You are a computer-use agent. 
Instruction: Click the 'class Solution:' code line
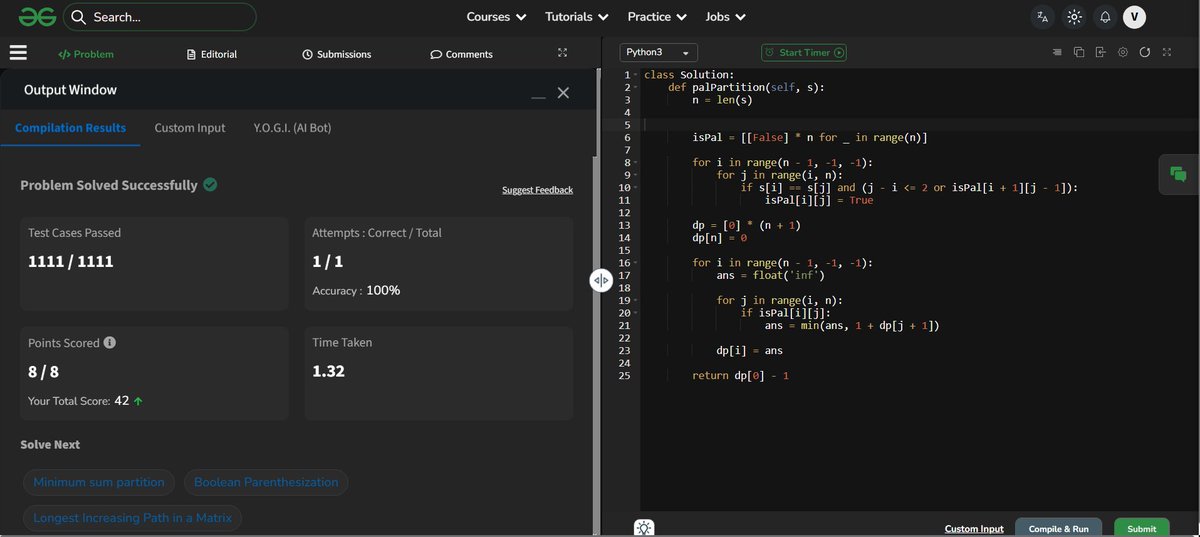(x=689, y=75)
